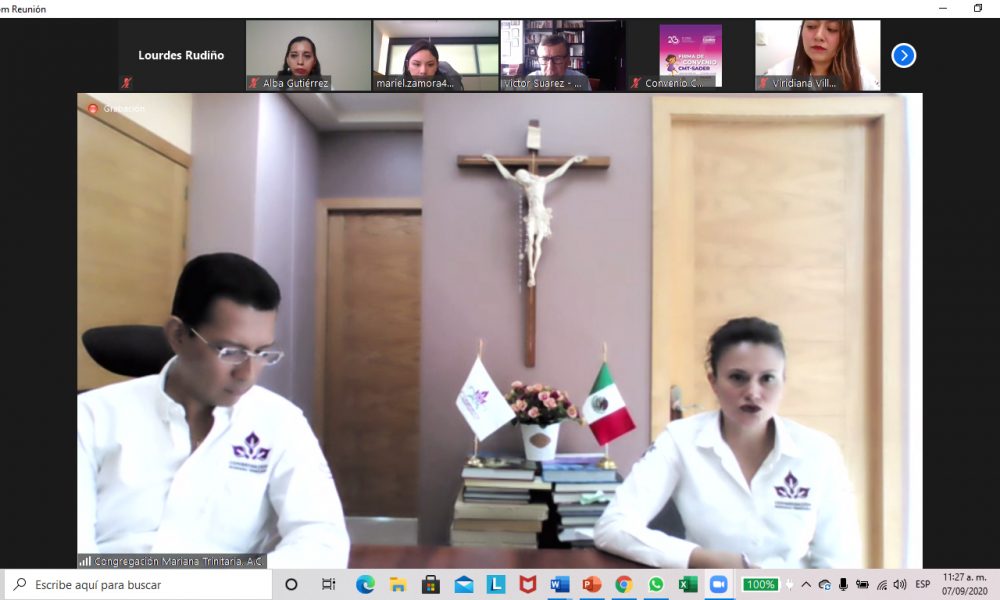
Task: Open Task View in the taskbar
Action: [x=328, y=584]
